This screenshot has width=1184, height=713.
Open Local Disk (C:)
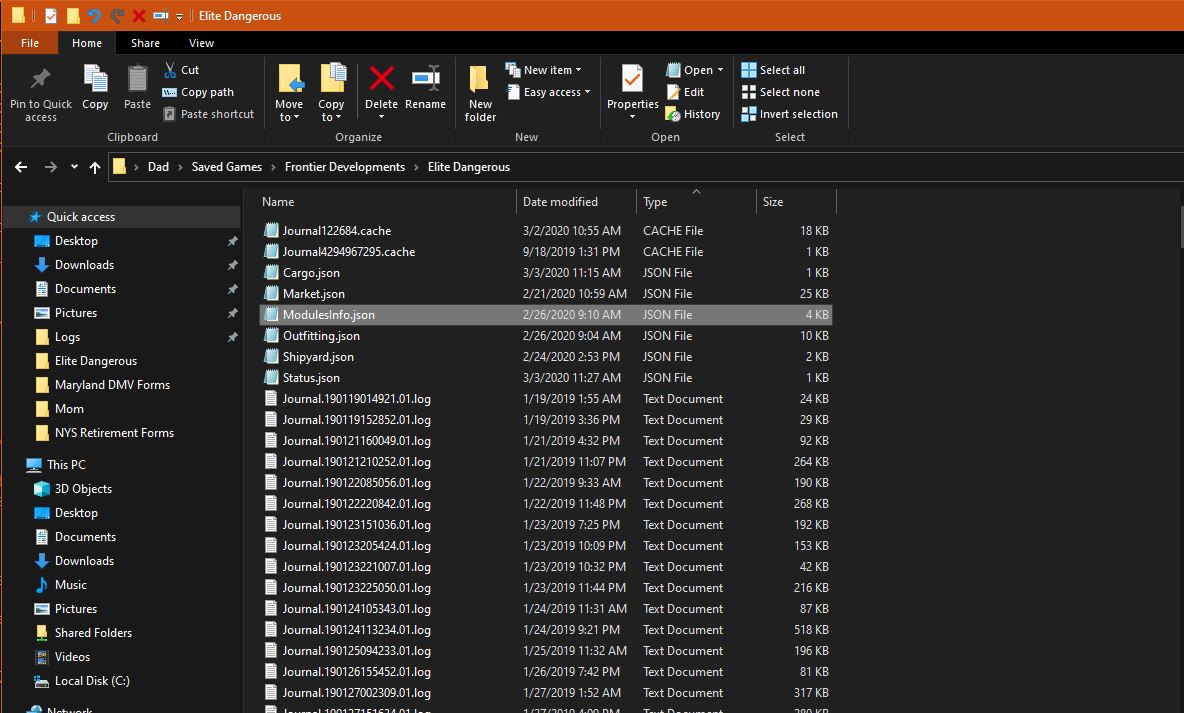pyautogui.click(x=91, y=681)
